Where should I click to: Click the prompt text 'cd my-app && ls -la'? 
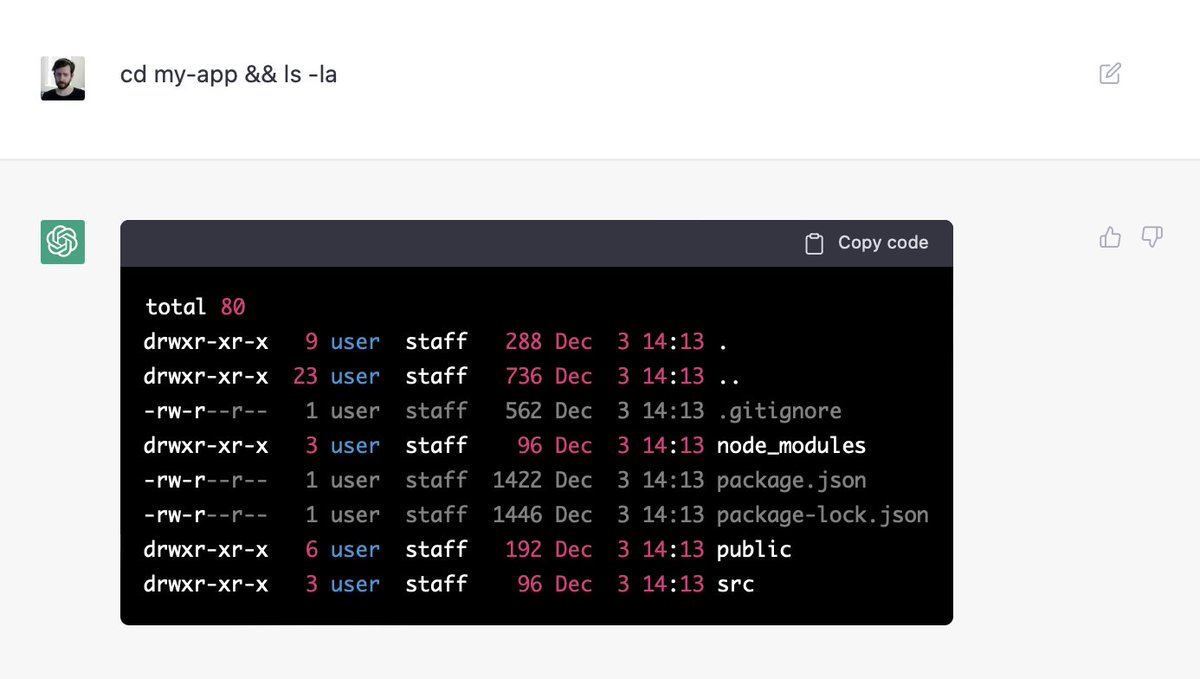tap(228, 74)
